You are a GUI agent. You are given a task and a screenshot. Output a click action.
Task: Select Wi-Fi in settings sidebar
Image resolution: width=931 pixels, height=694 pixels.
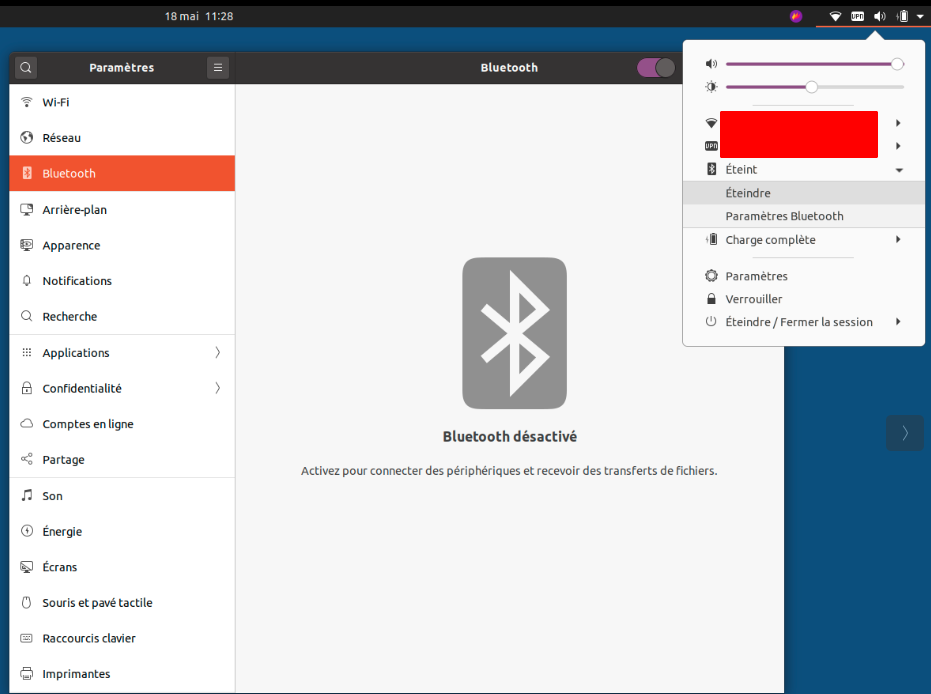pos(122,102)
